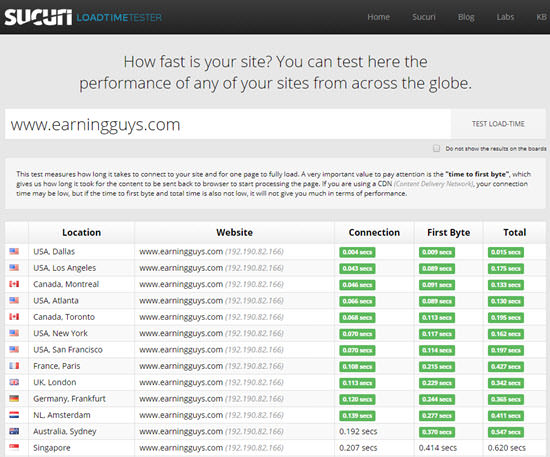Check 'Do not show the results' checkbox
This screenshot has width=550, height=457.
(x=436, y=148)
